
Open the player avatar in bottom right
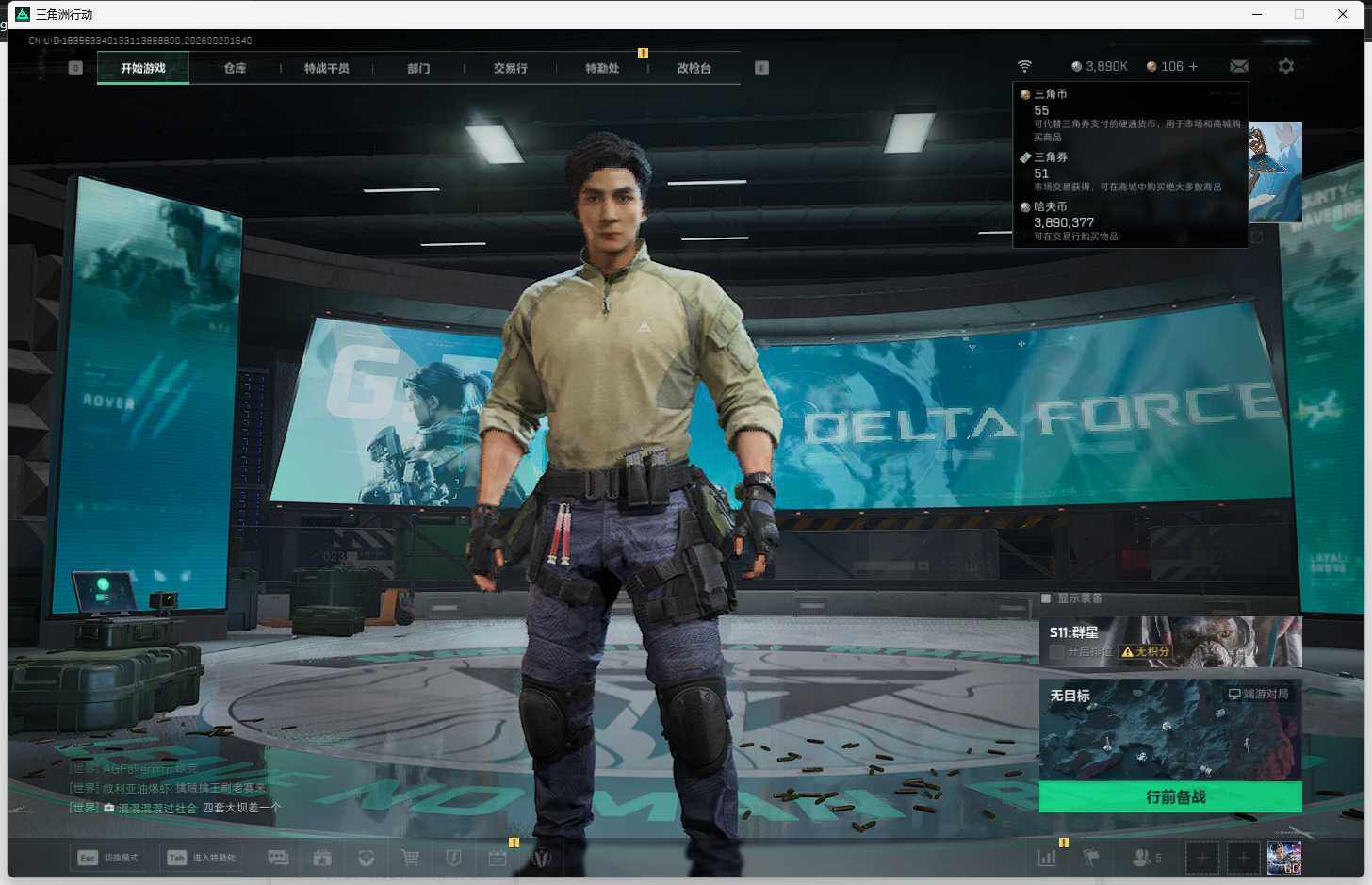(1284, 858)
